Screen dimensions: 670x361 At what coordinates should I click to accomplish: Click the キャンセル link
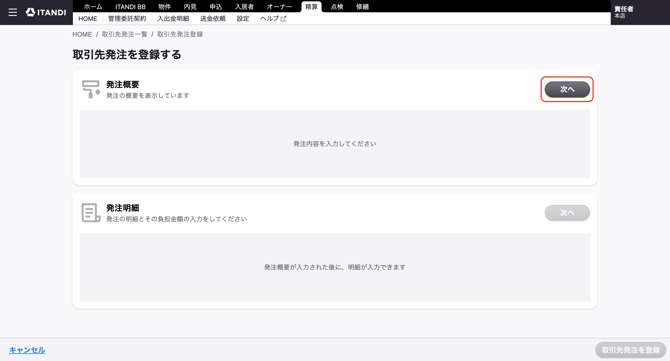tap(27, 350)
